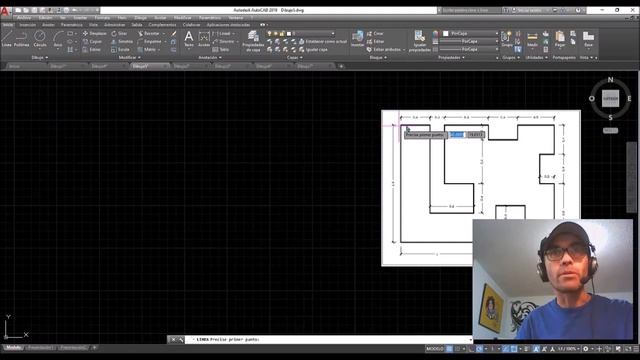Click the command line input field

coord(329,339)
